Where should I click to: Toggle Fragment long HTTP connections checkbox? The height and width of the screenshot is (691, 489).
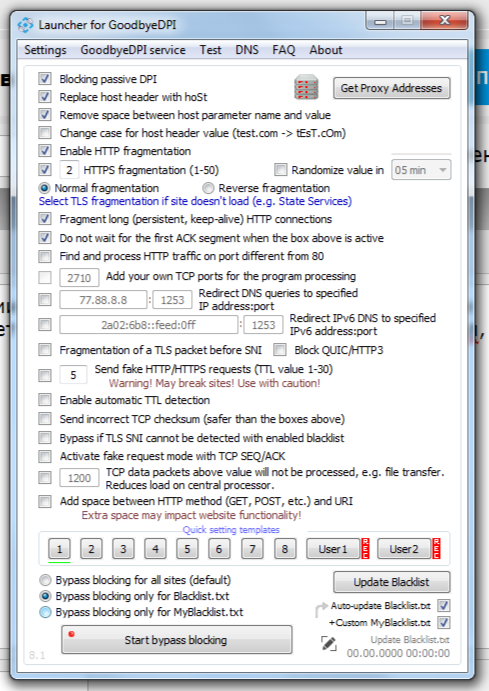(44, 219)
